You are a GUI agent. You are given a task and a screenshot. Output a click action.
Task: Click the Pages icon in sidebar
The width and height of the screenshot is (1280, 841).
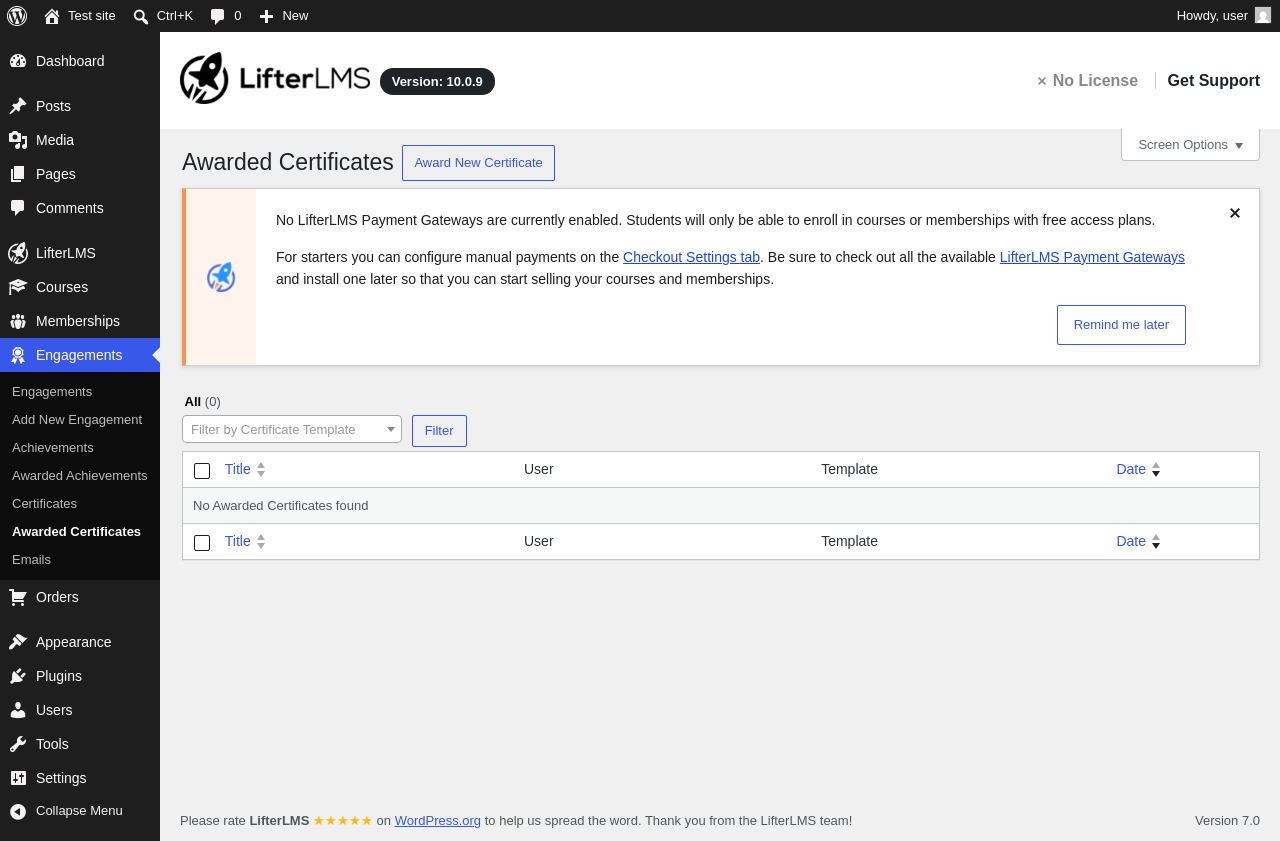18,174
